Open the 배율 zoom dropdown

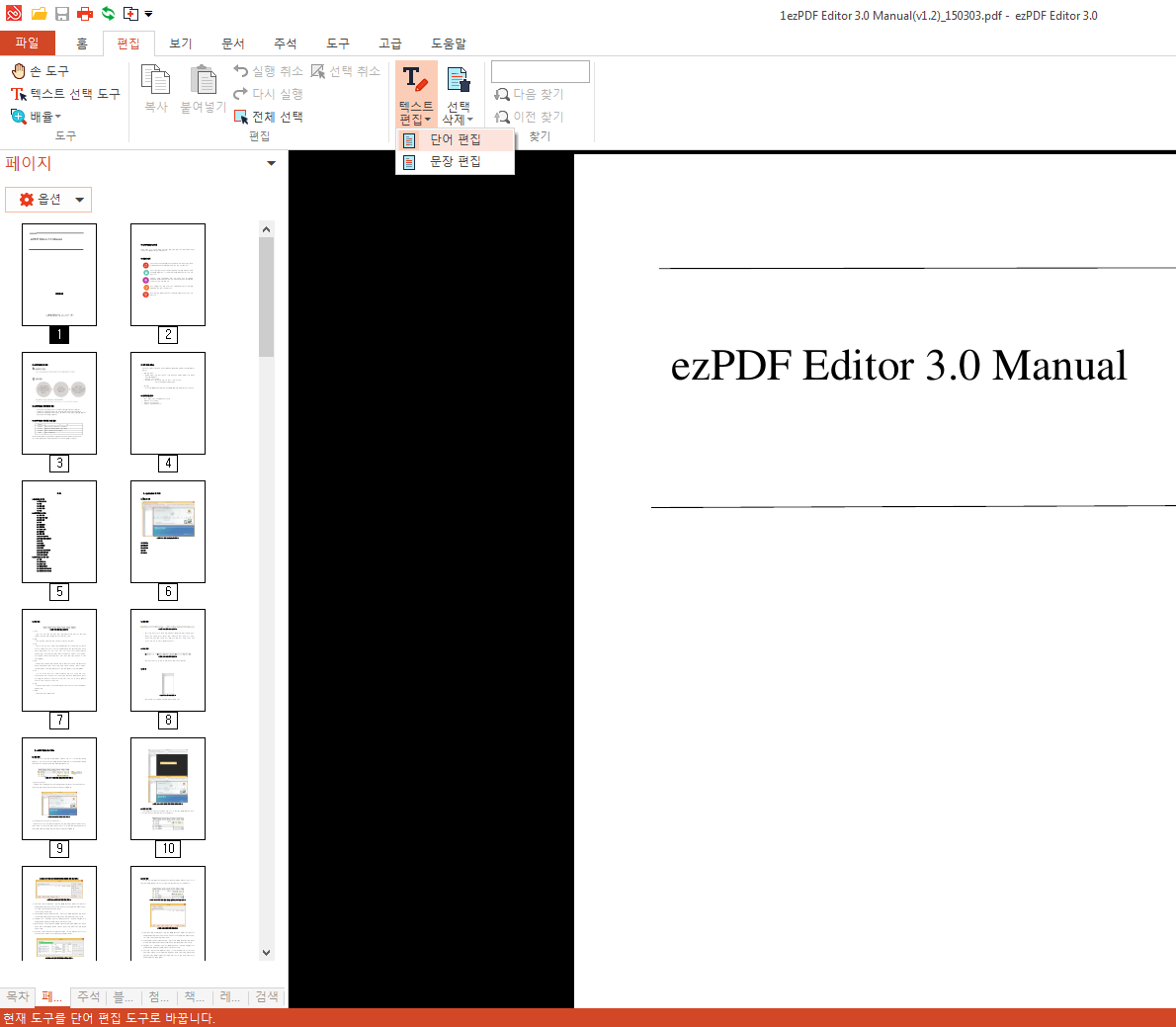(x=36, y=117)
